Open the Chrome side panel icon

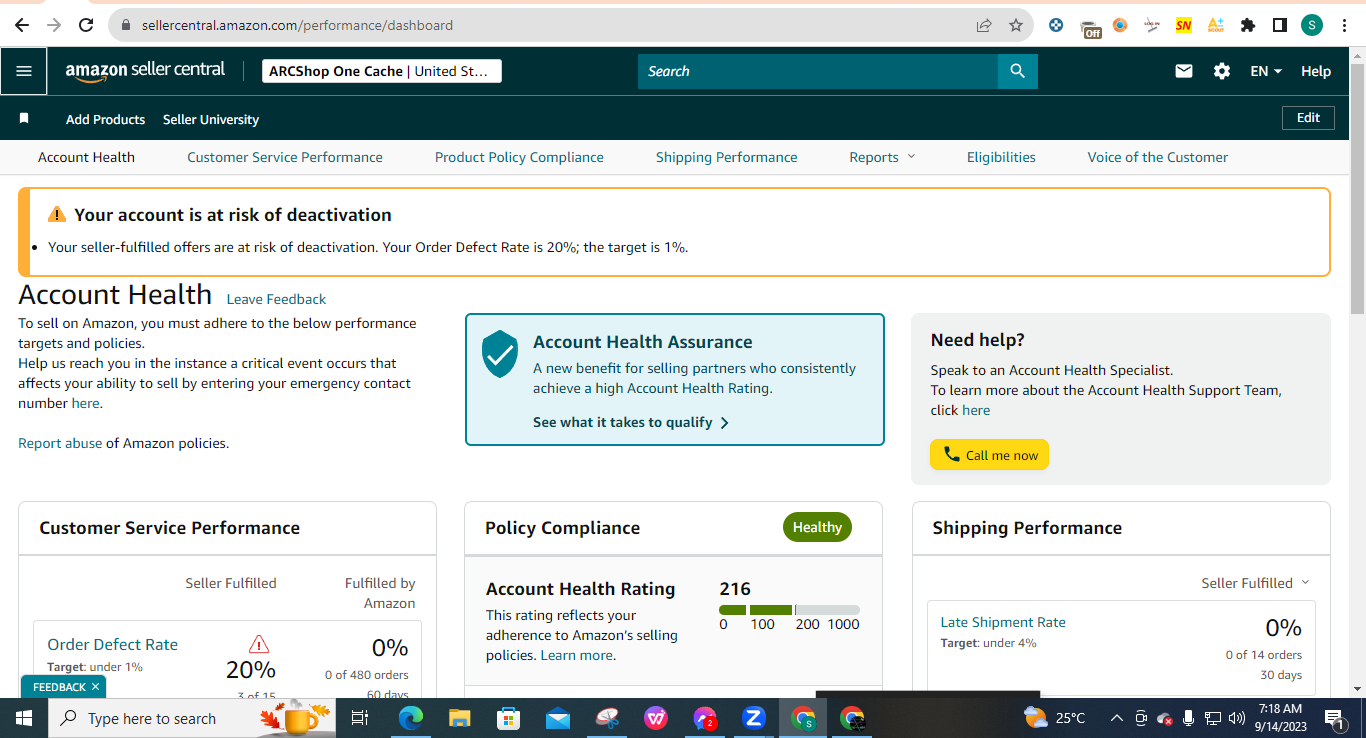[1280, 25]
